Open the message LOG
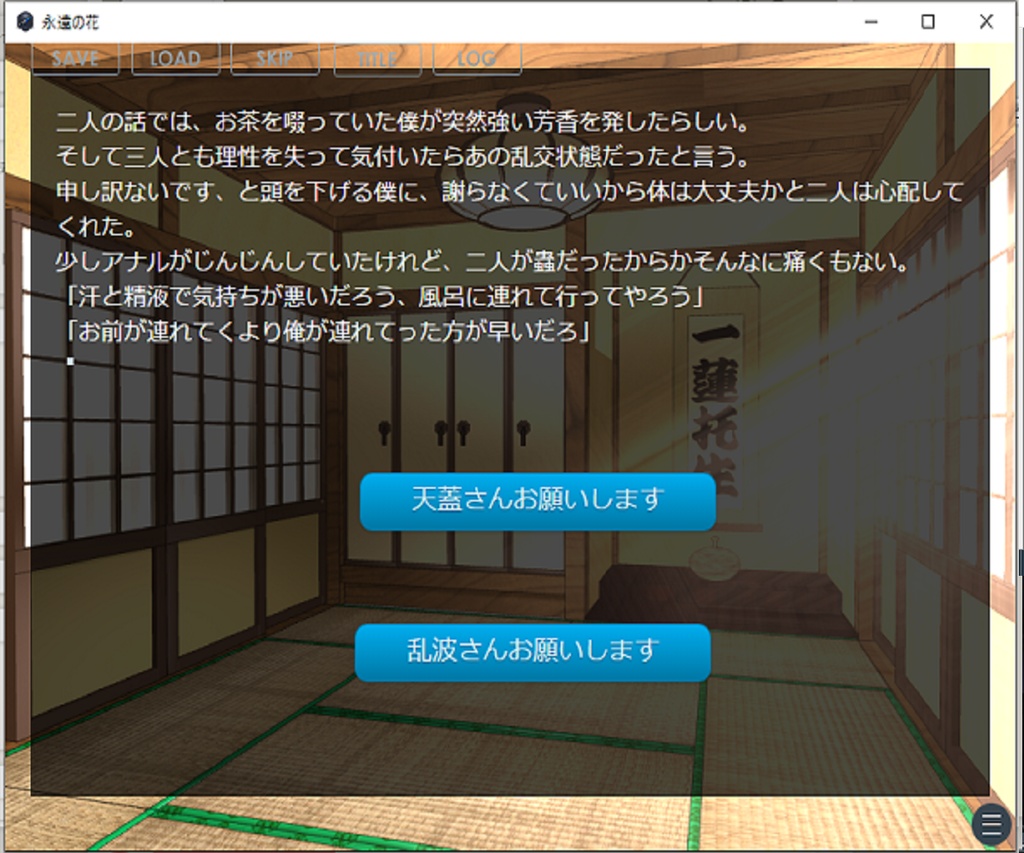This screenshot has height=853, width=1024. [477, 59]
